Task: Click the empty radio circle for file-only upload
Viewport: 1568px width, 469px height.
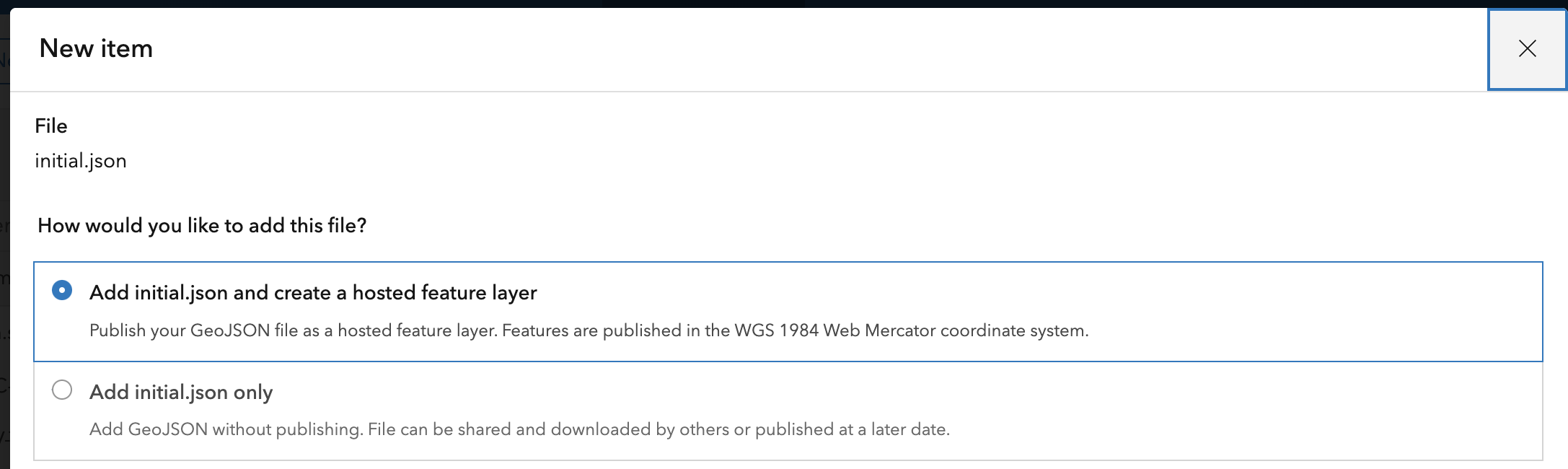Action: (63, 390)
